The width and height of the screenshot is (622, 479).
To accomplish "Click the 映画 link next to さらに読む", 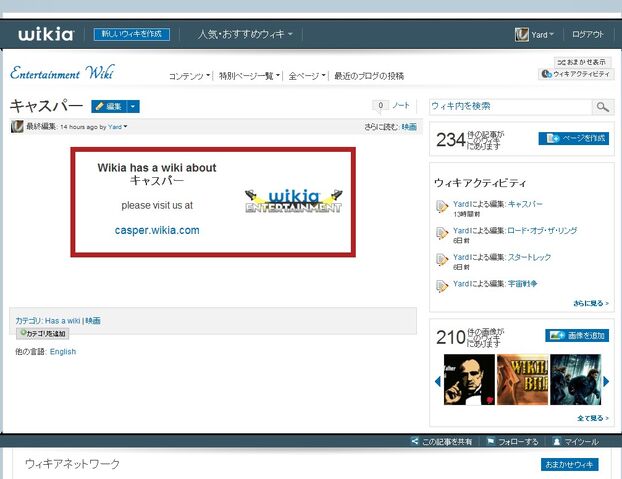I will click(x=409, y=126).
